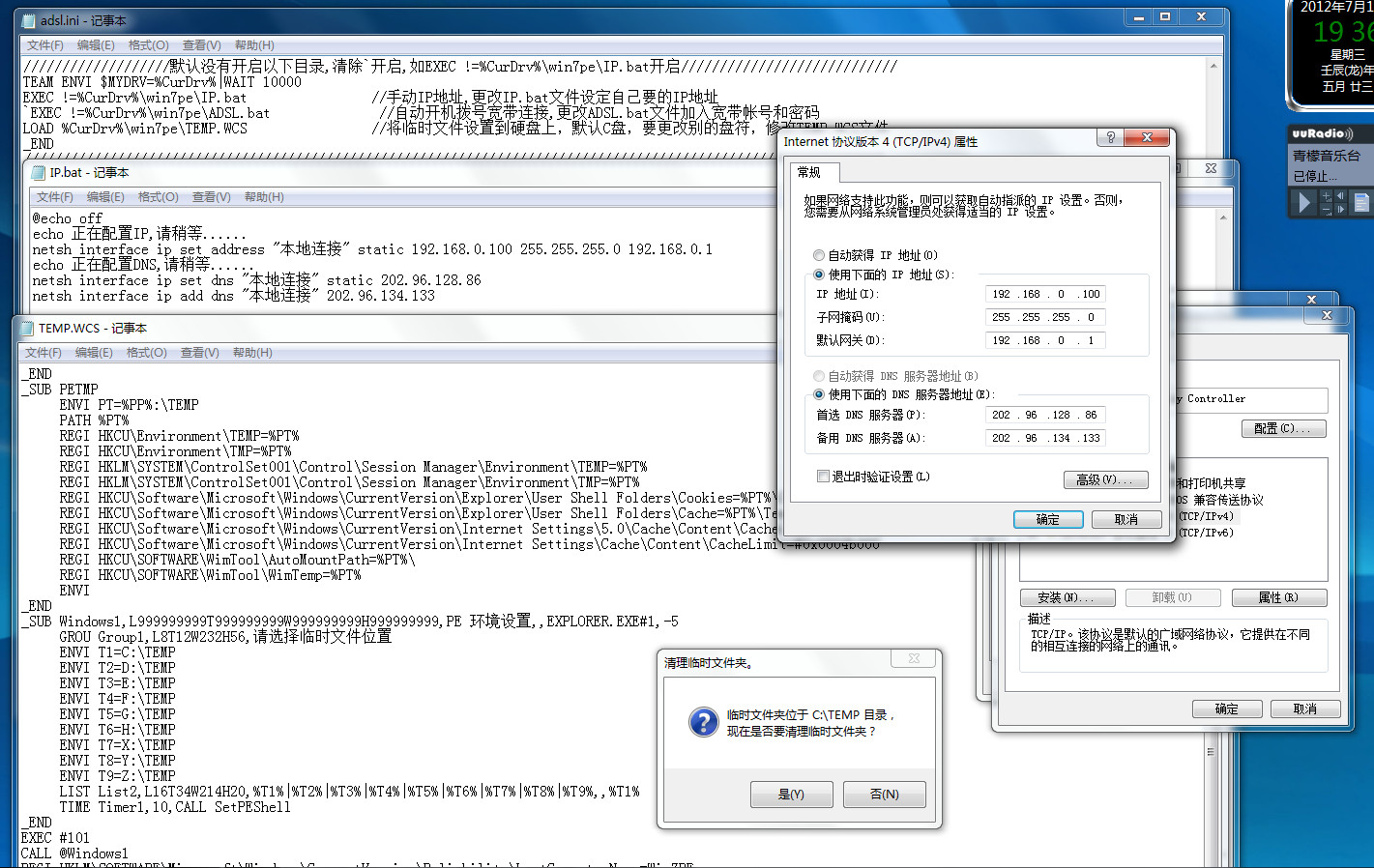The height and width of the screenshot is (868, 1374).
Task: Close the IPv4 properties dialog with red X
Action: (1147, 138)
